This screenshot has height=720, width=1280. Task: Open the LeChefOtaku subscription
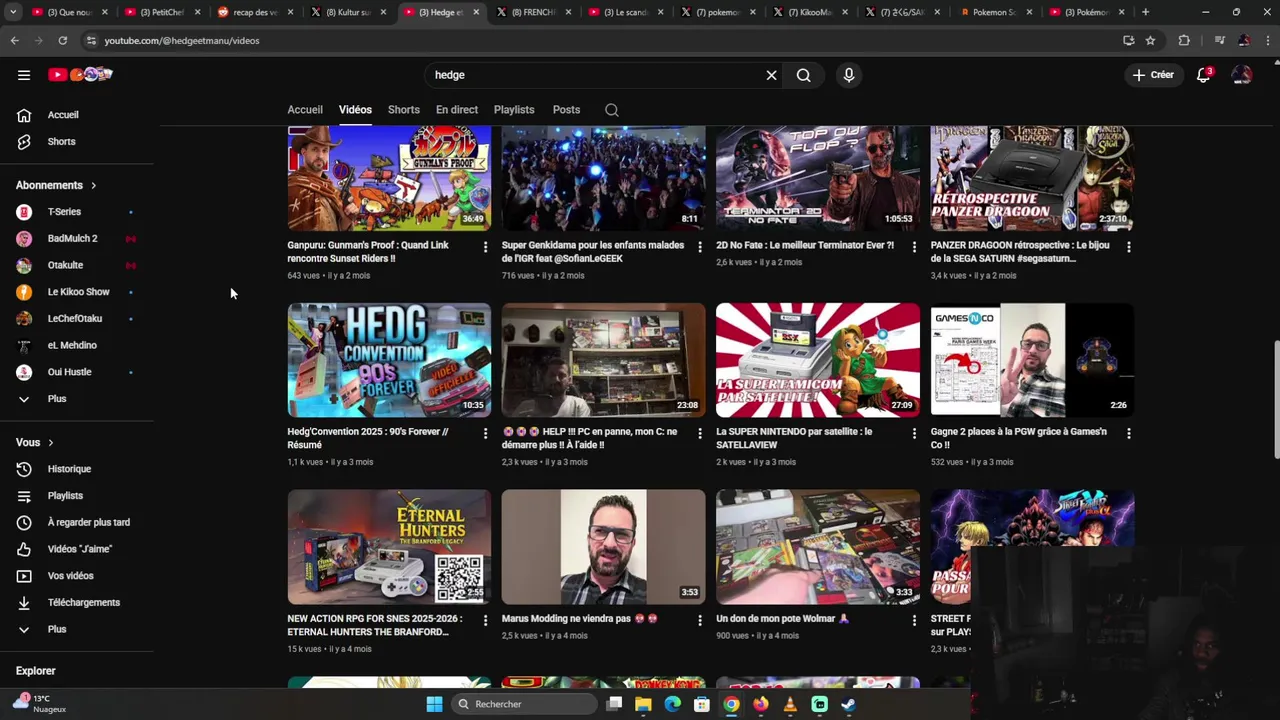77,319
